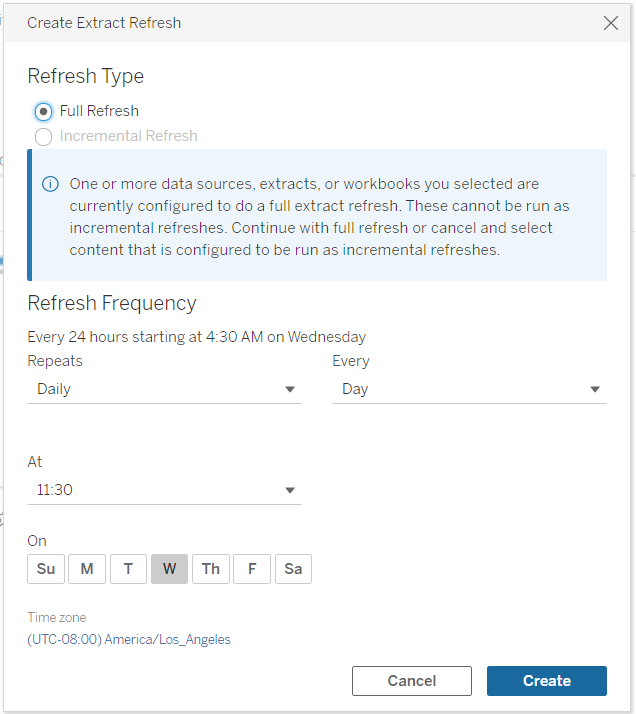The width and height of the screenshot is (636, 714).
Task: Deselect the Wednesday day button
Action: click(169, 569)
